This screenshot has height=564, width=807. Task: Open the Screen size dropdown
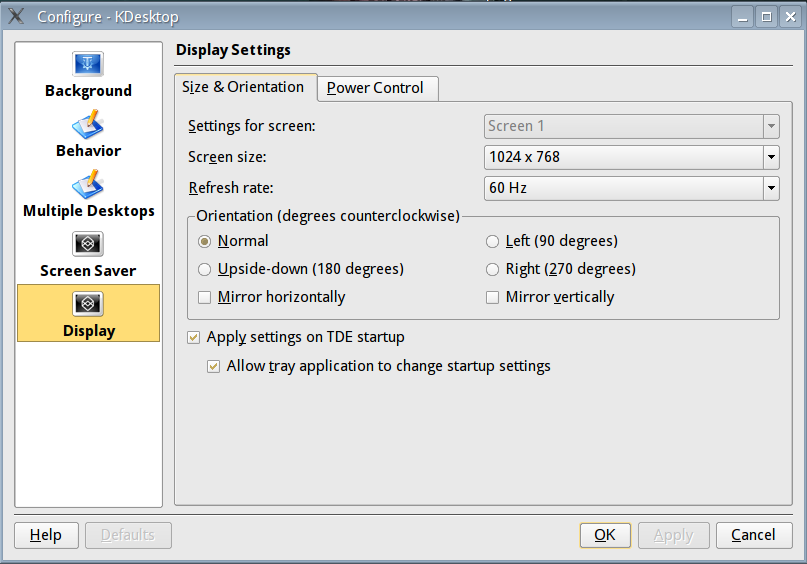pyautogui.click(x=631, y=157)
